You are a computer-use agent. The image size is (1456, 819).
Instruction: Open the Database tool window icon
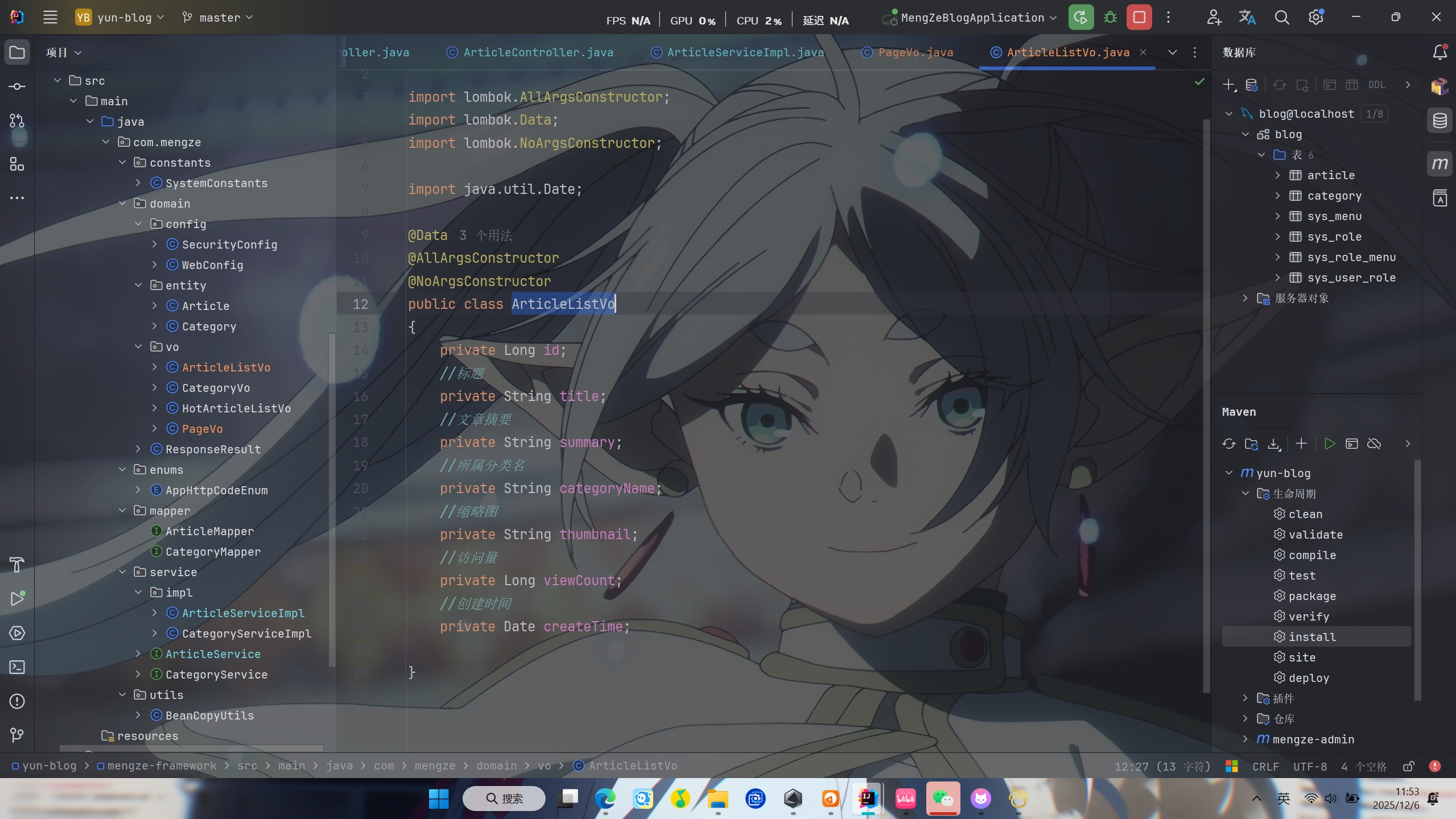pos(1439,121)
